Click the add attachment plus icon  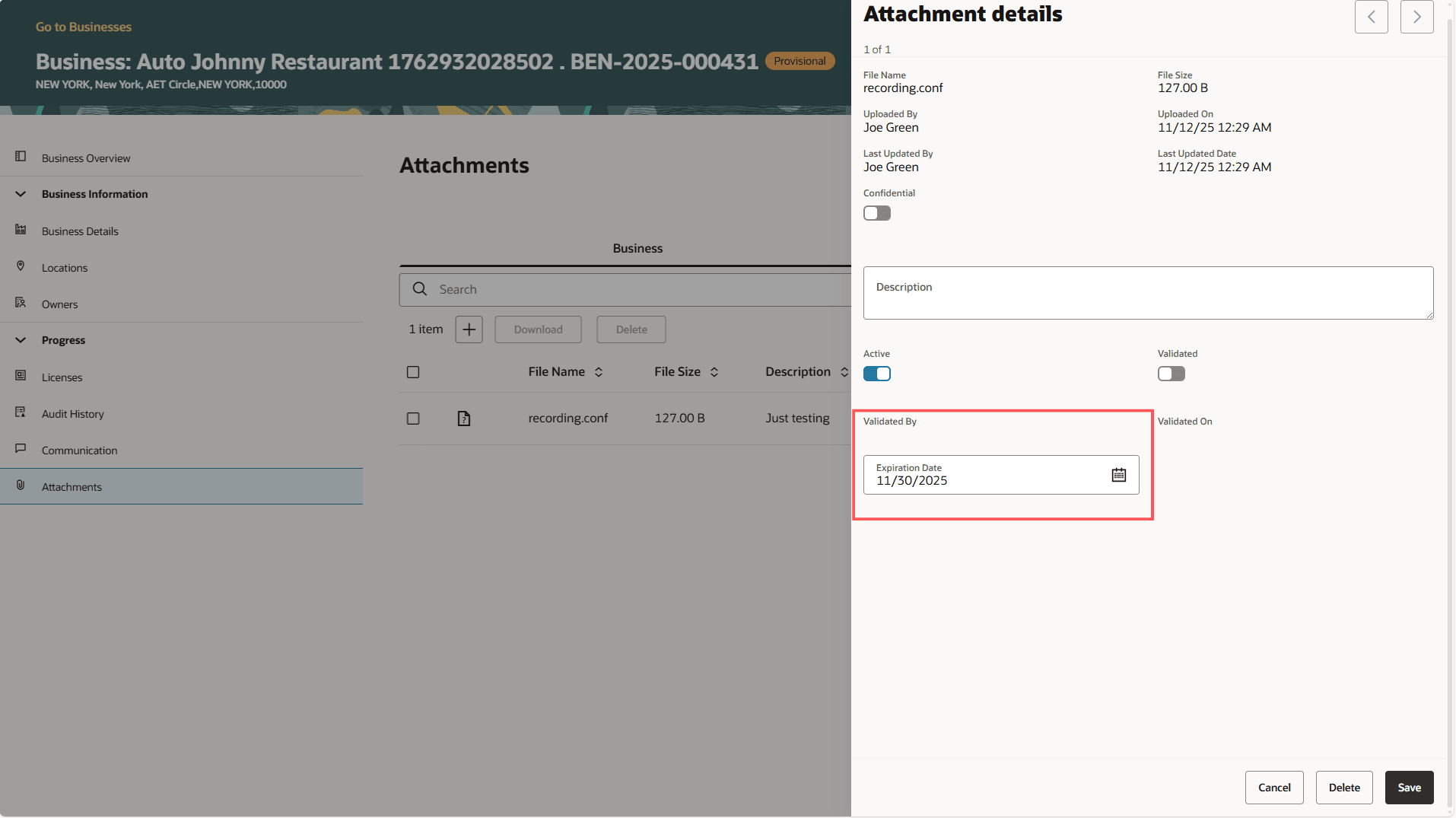[468, 329]
